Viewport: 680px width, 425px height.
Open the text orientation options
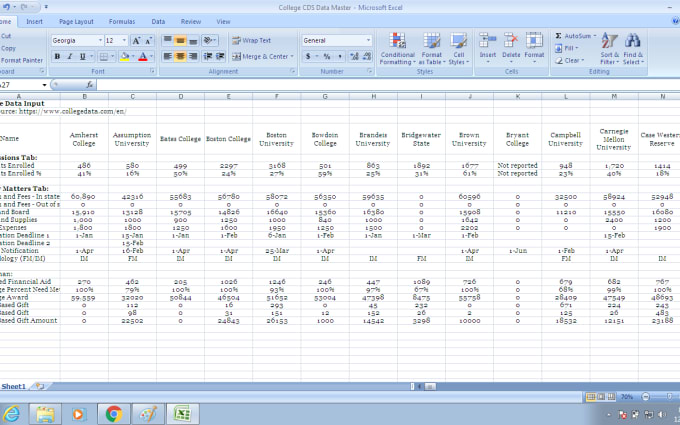tap(210, 40)
